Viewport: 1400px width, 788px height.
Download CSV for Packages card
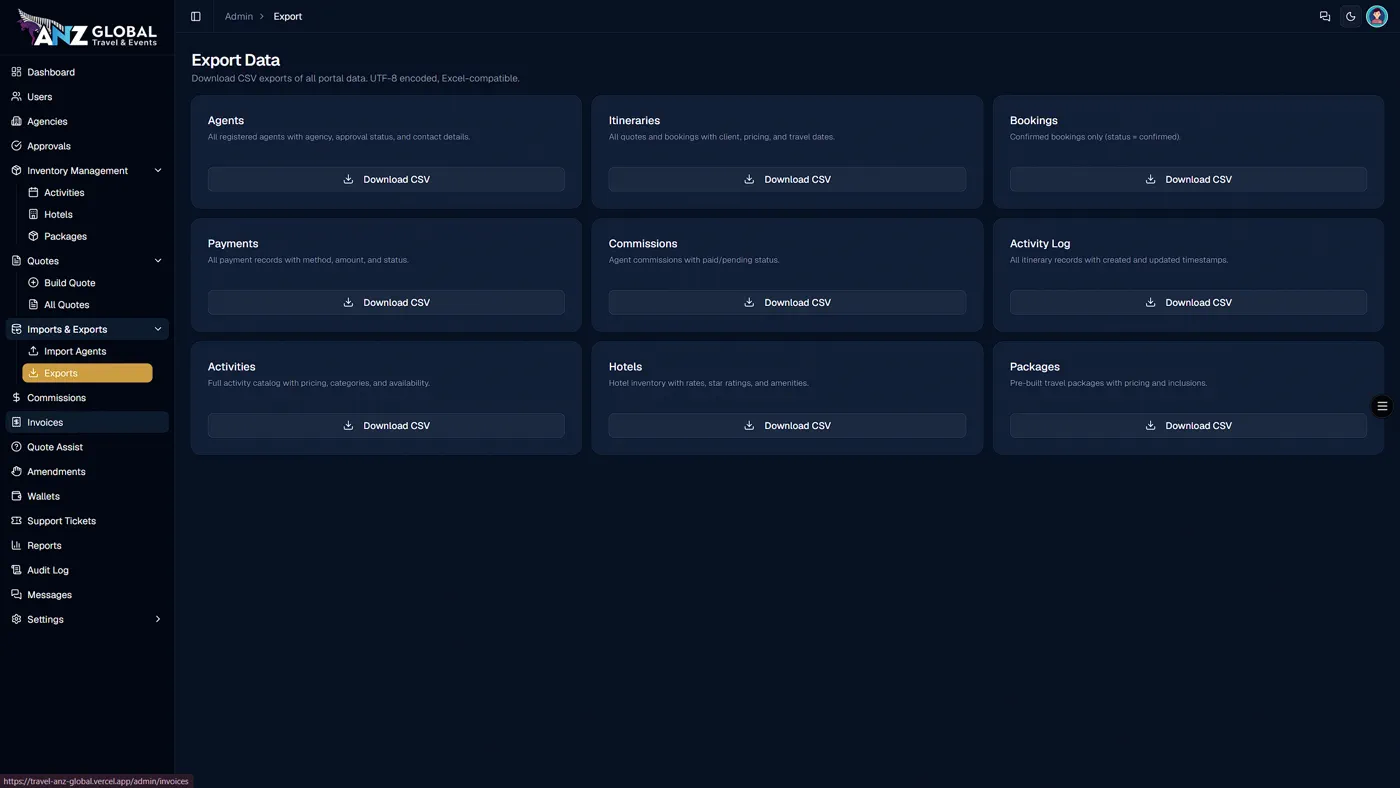[1188, 425]
